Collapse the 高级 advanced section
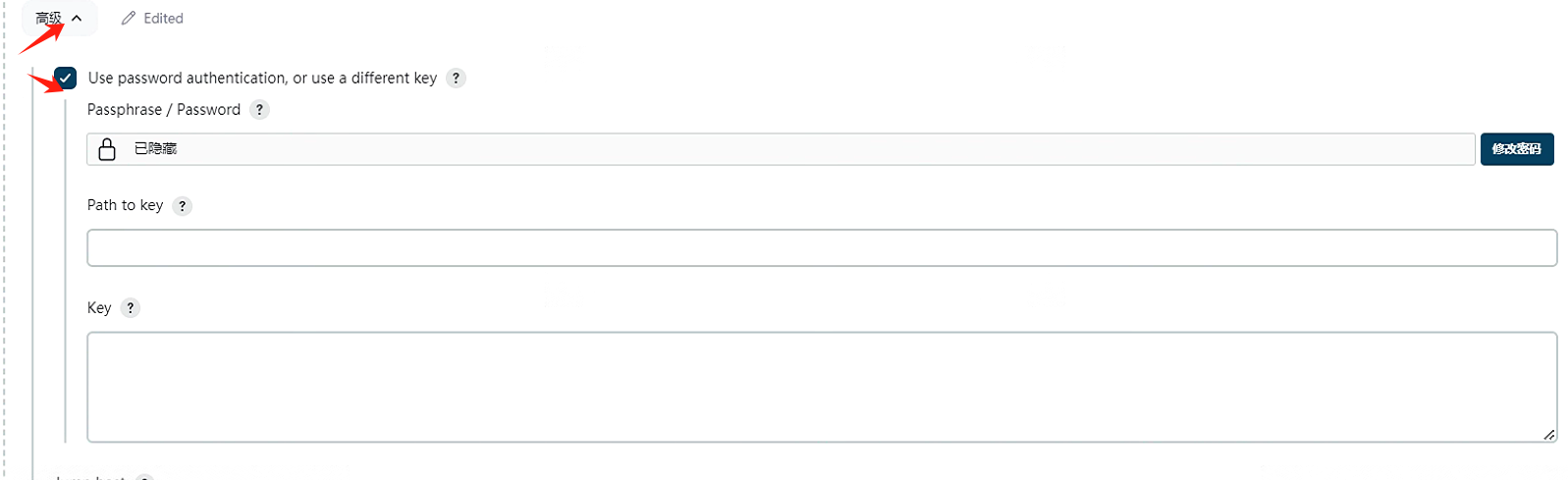Viewport: 1568px width, 480px height. click(48, 19)
